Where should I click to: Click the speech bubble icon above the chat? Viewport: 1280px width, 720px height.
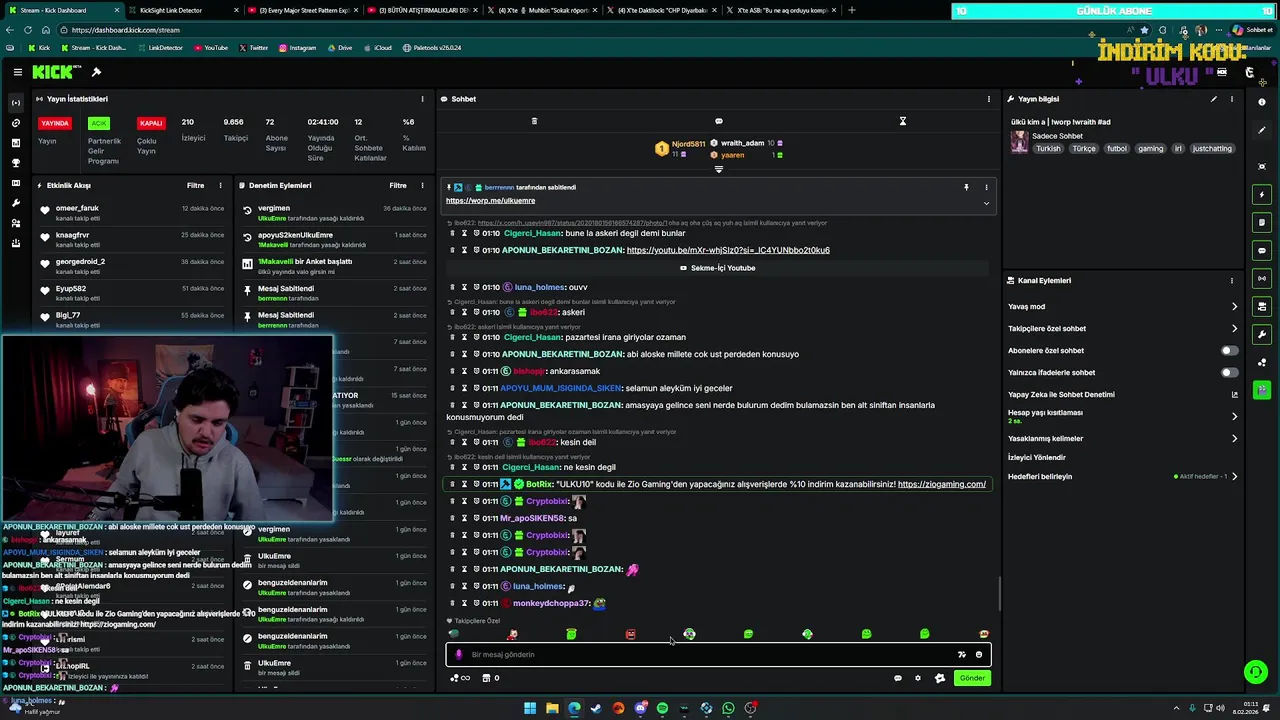pos(718,121)
